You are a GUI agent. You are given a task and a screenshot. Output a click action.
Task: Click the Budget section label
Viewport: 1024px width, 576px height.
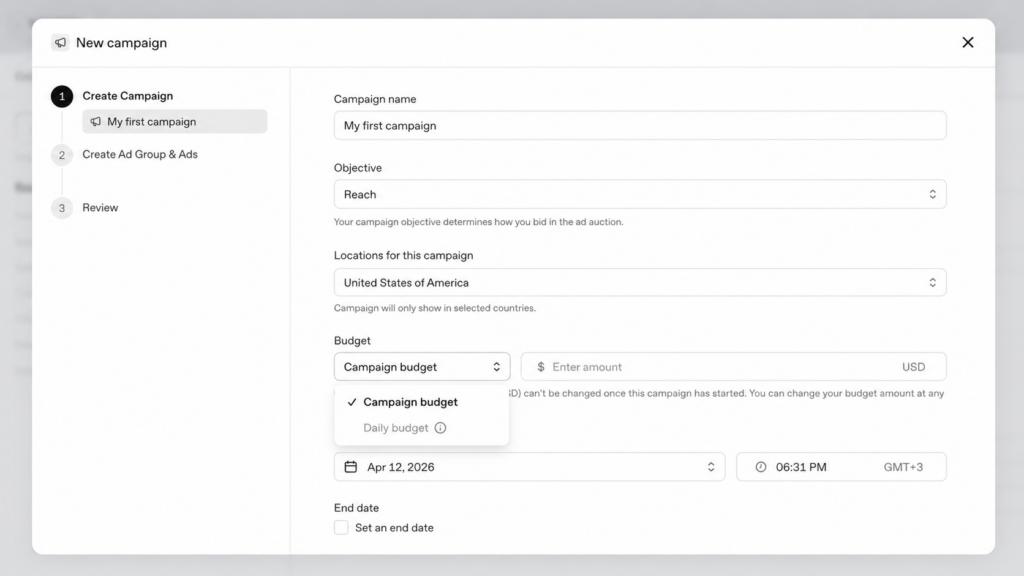click(x=352, y=341)
